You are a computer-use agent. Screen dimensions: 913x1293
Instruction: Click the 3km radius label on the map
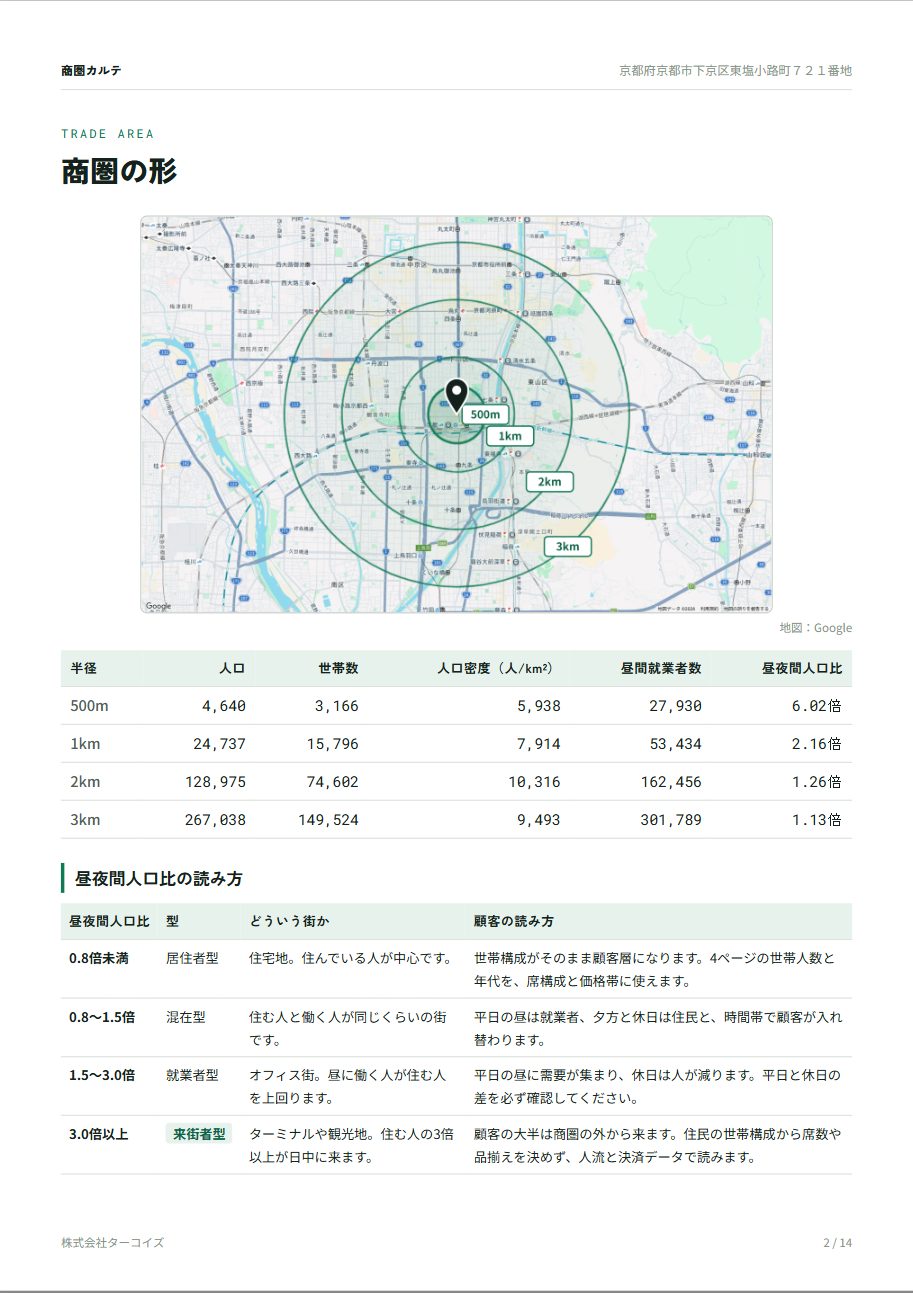click(x=568, y=547)
